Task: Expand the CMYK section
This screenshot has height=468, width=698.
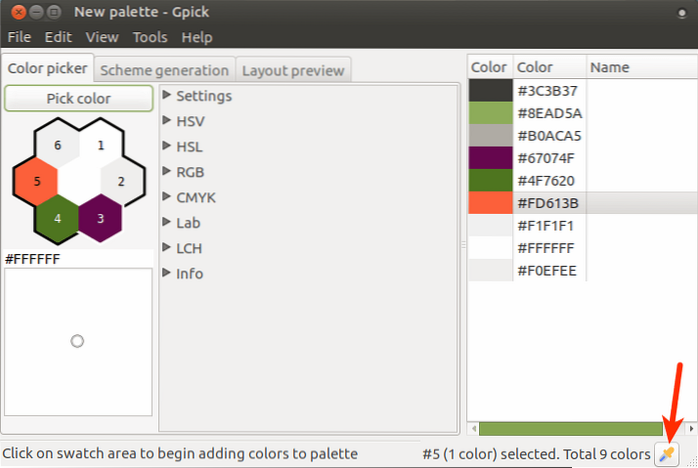Action: [x=195, y=197]
